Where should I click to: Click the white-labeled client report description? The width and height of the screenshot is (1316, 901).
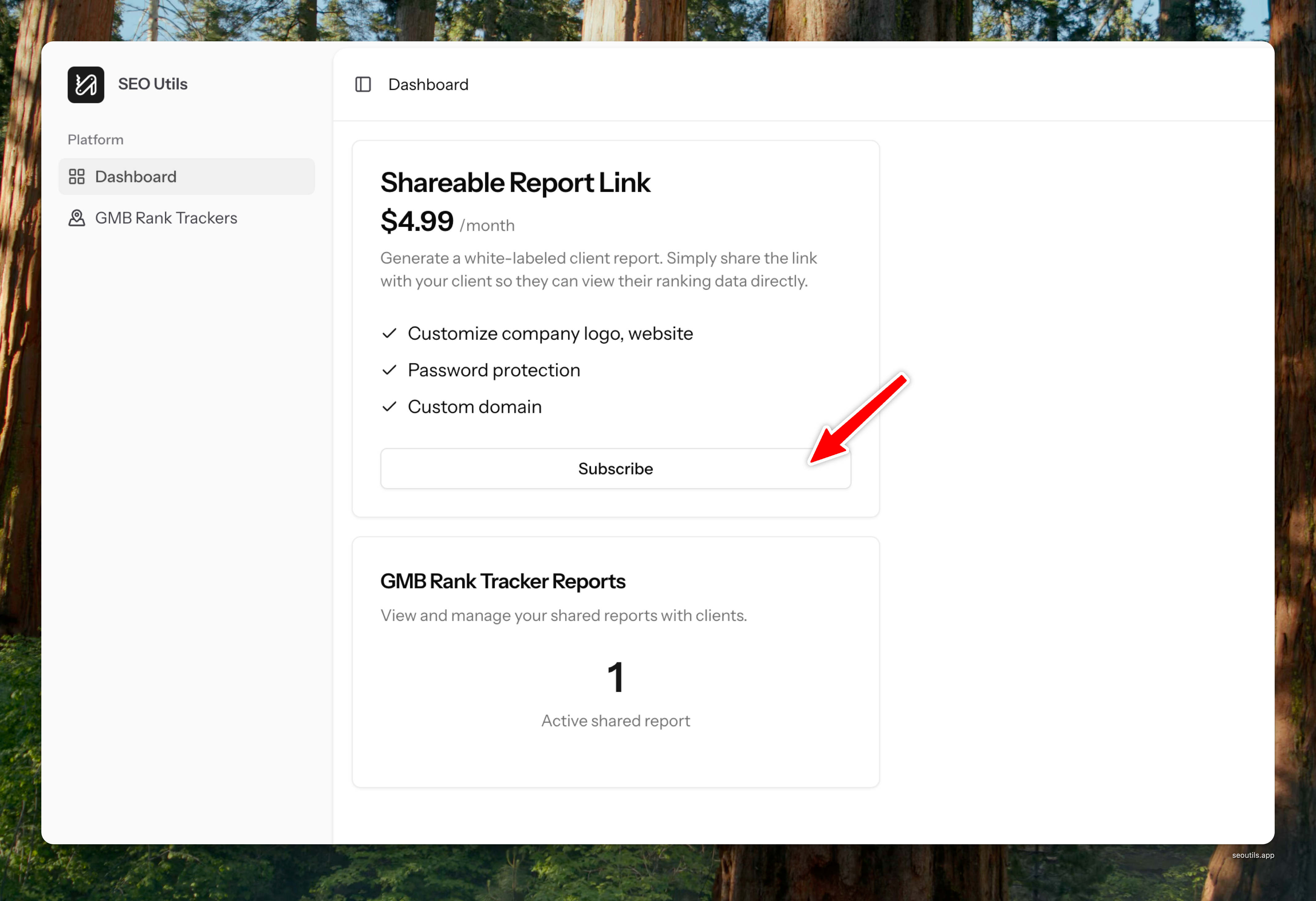click(598, 269)
